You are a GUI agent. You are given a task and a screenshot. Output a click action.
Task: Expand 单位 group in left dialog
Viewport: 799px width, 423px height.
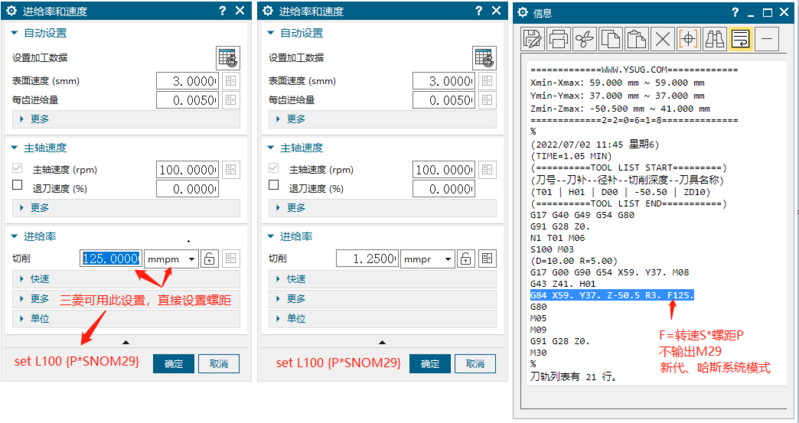pyautogui.click(x=126, y=319)
